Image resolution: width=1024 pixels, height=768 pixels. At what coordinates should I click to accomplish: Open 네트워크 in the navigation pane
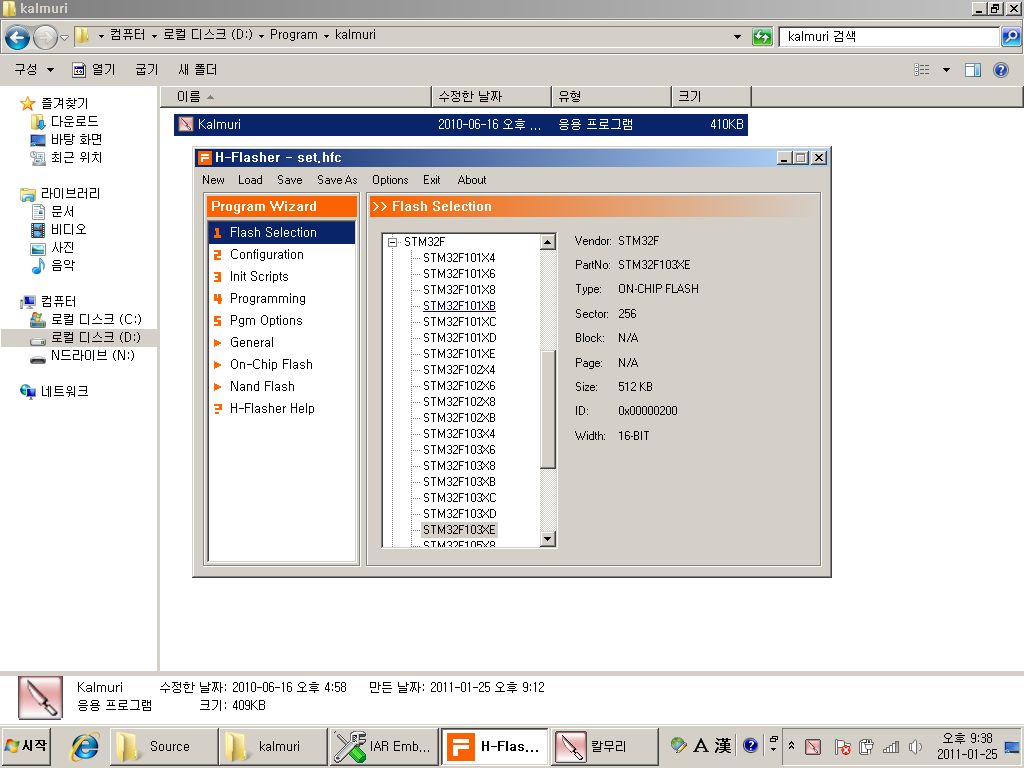coord(64,391)
